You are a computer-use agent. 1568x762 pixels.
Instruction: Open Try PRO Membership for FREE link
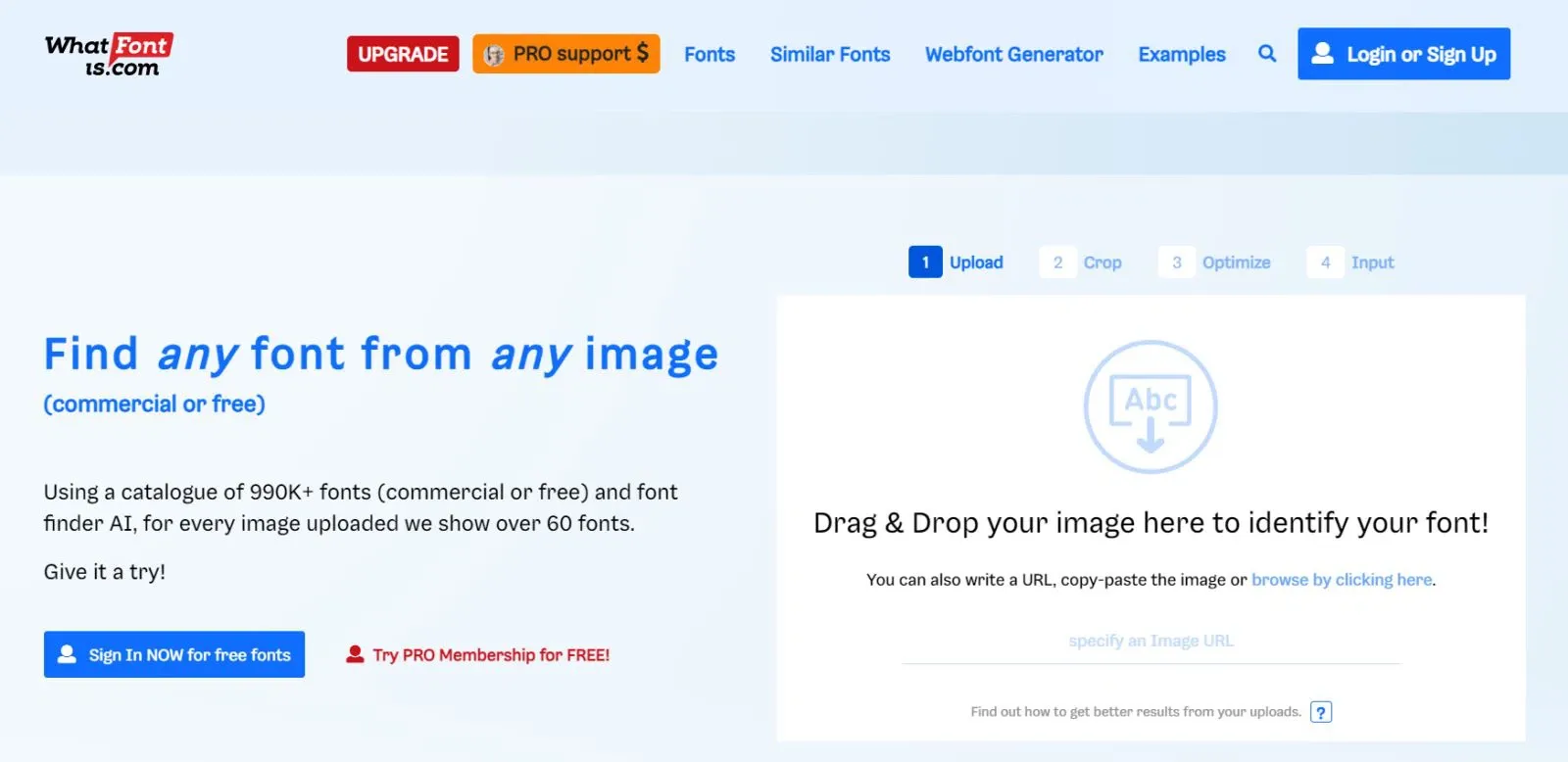click(x=478, y=655)
